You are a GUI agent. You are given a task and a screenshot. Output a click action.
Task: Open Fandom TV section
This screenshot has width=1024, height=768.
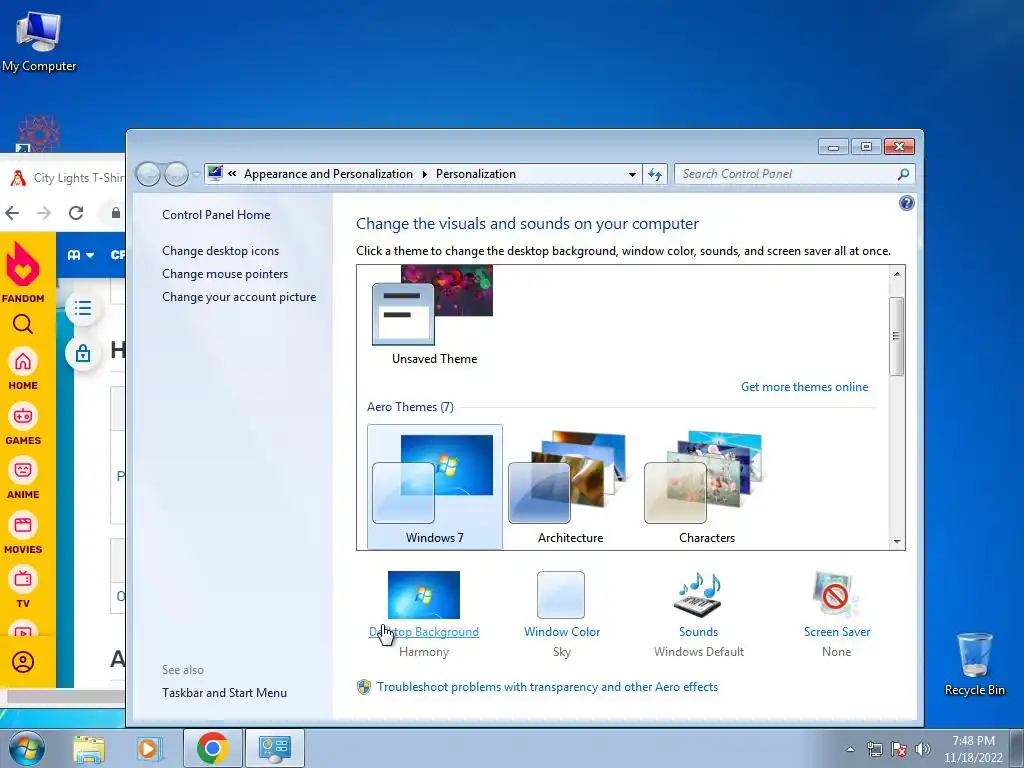coord(23,587)
